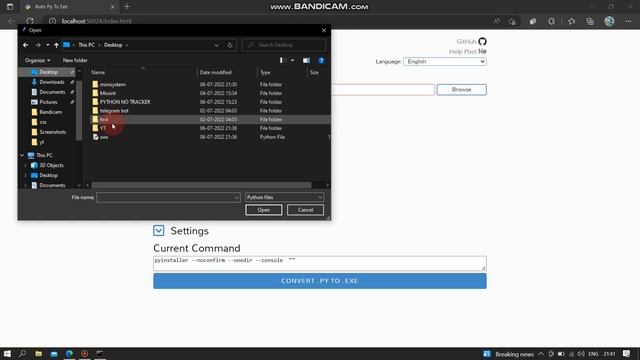This screenshot has height=360, width=640.
Task: Select the minisystem folder row
Action: [210, 84]
